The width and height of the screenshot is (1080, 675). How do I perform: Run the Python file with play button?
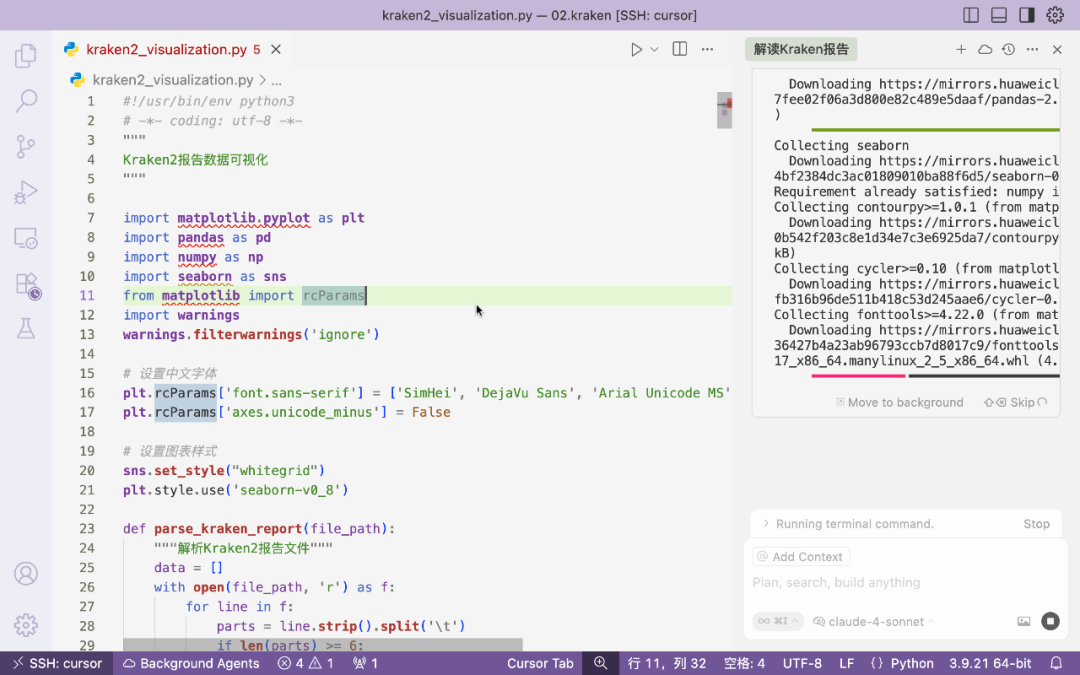click(636, 50)
